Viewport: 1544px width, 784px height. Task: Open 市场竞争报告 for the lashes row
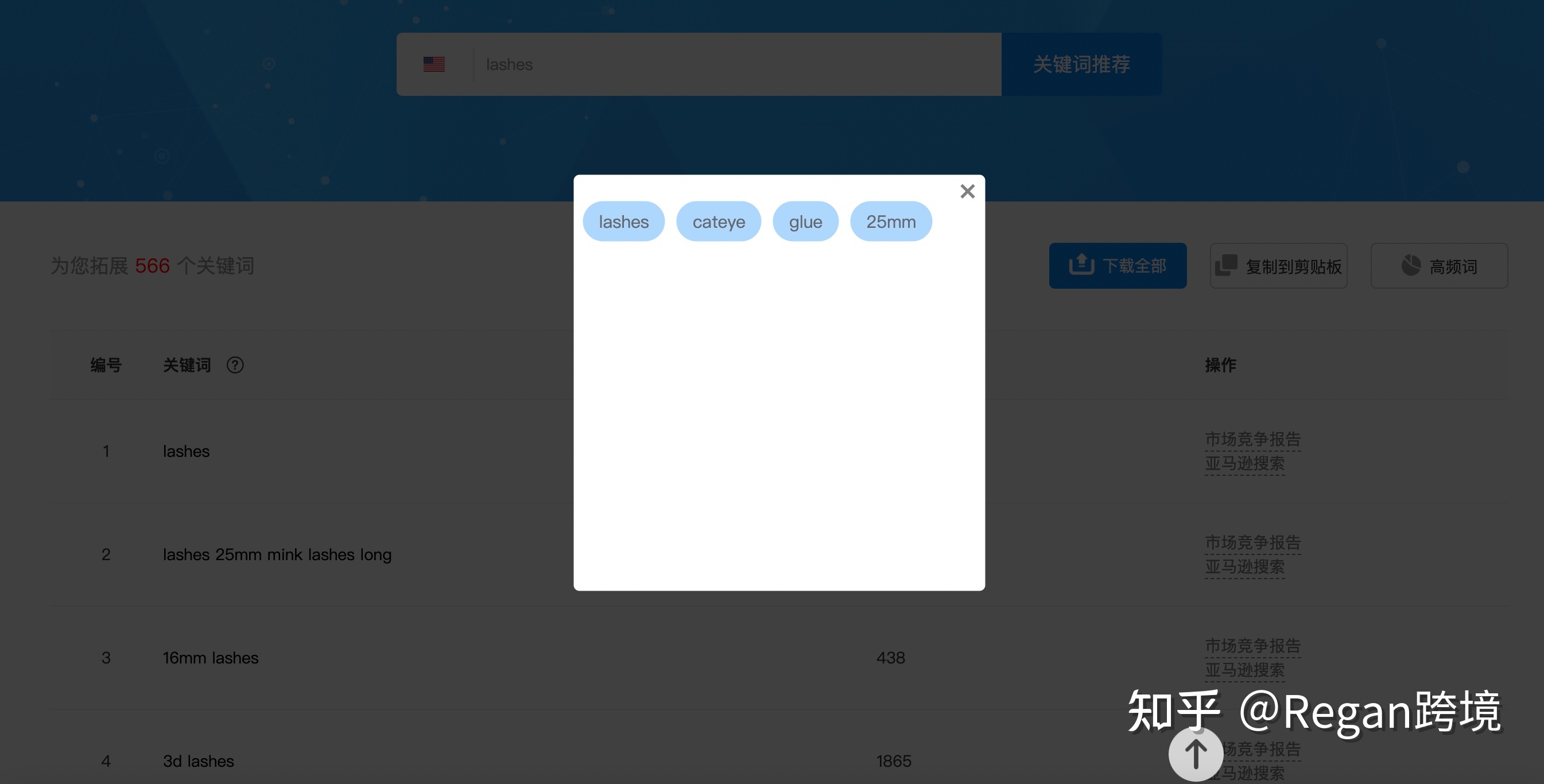point(1252,440)
